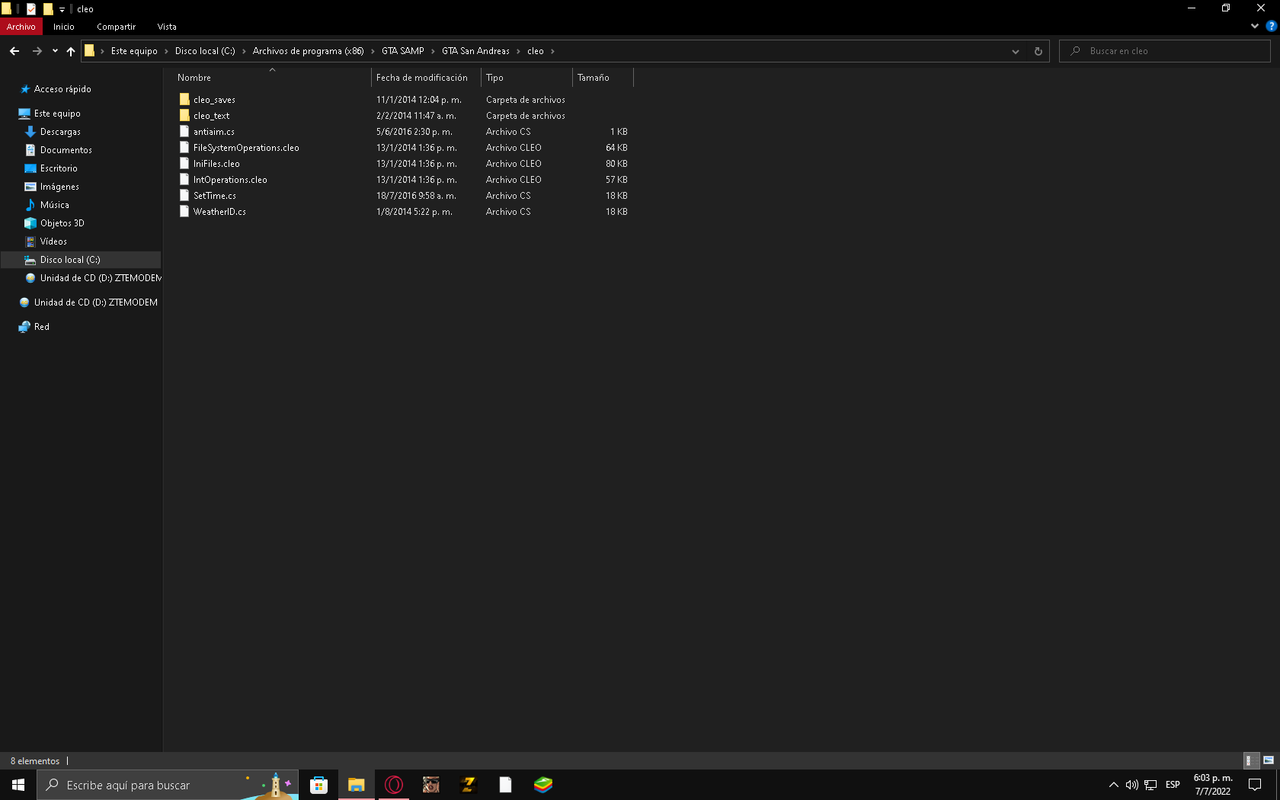Go up one folder level
Viewport: 1280px width, 800px height.
pos(71,51)
